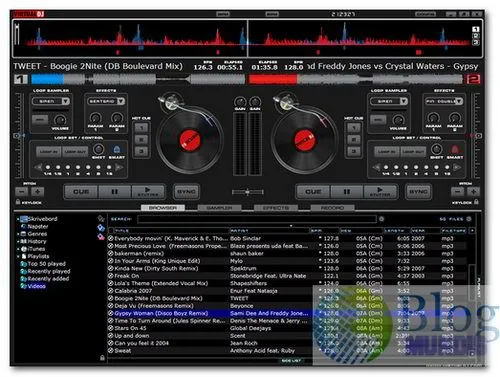Expand the History node
Viewport: 500px width, 377px height.
[x=18, y=241]
